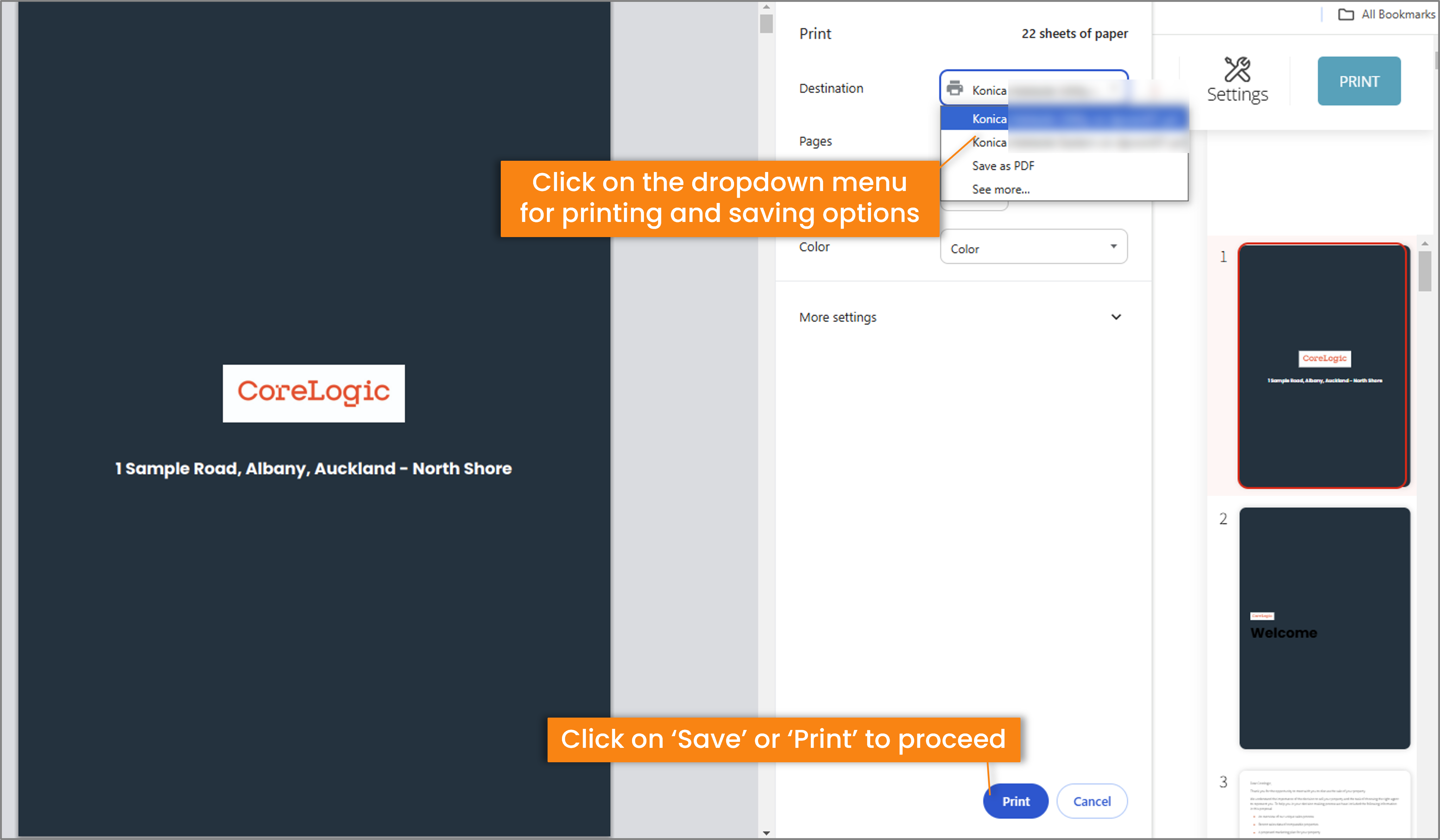Screen dimensions: 1440x840
Task: Click the printer icon in Destination field
Action: tap(954, 89)
